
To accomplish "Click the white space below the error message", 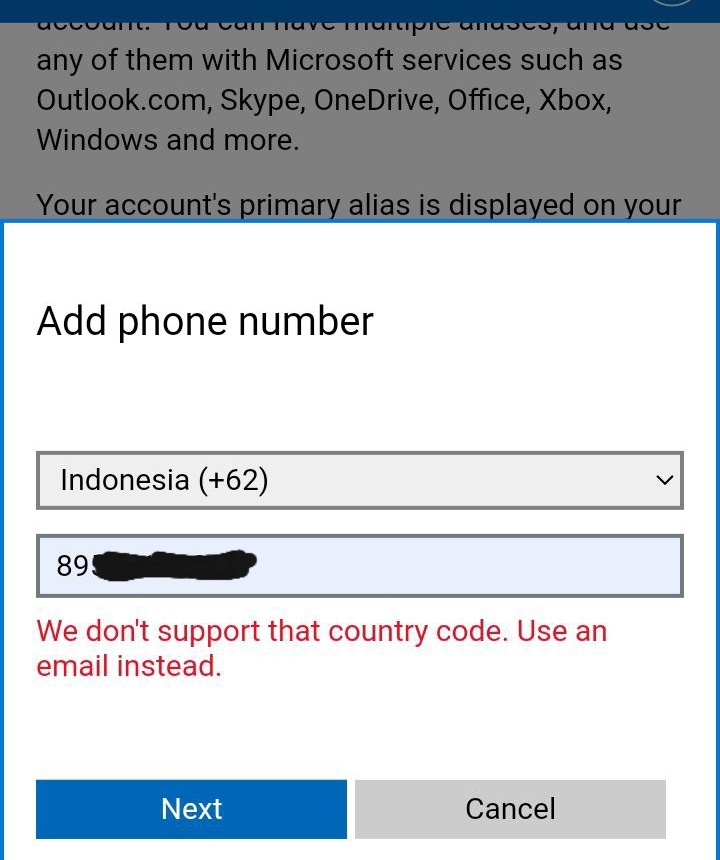I will tap(360, 729).
